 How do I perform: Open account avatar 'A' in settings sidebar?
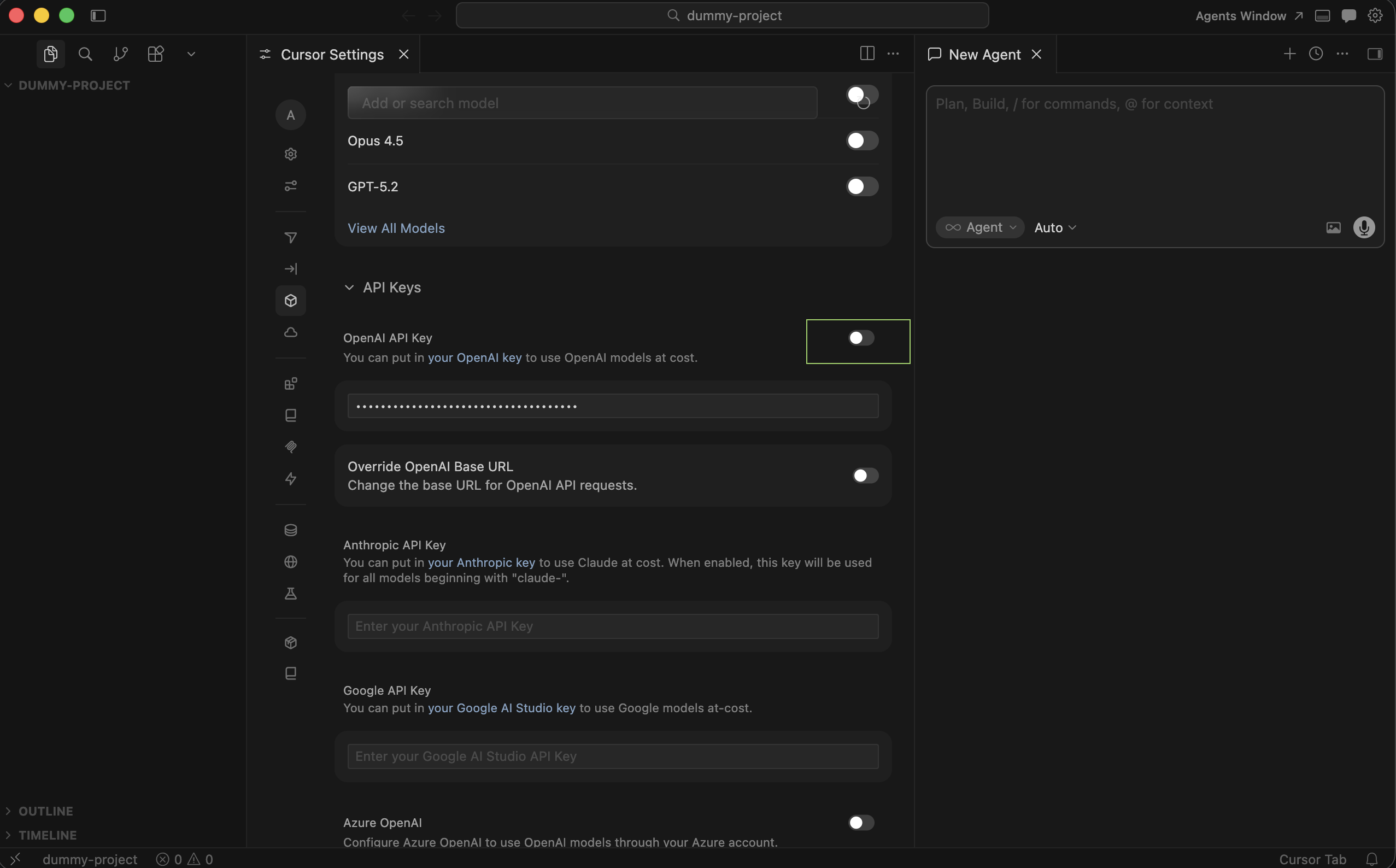tap(291, 115)
